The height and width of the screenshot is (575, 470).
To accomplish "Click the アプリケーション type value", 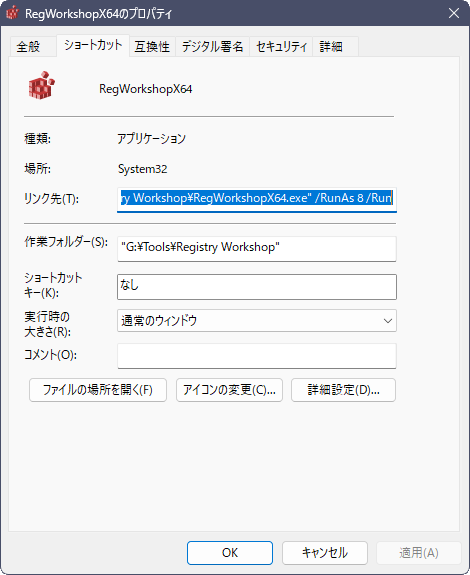I will pos(151,139).
